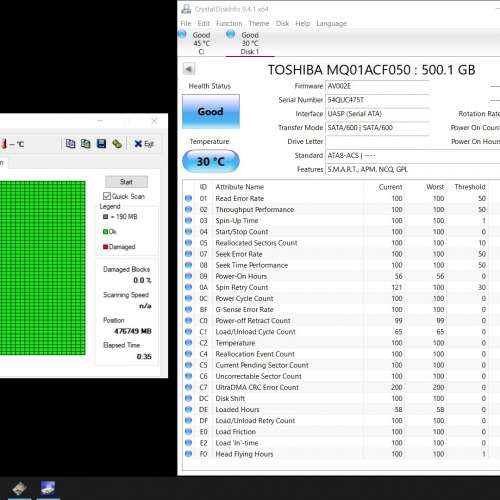Click the status orb for Current Pending Sector Count
Viewport: 500px width, 500px height.
coord(188,365)
